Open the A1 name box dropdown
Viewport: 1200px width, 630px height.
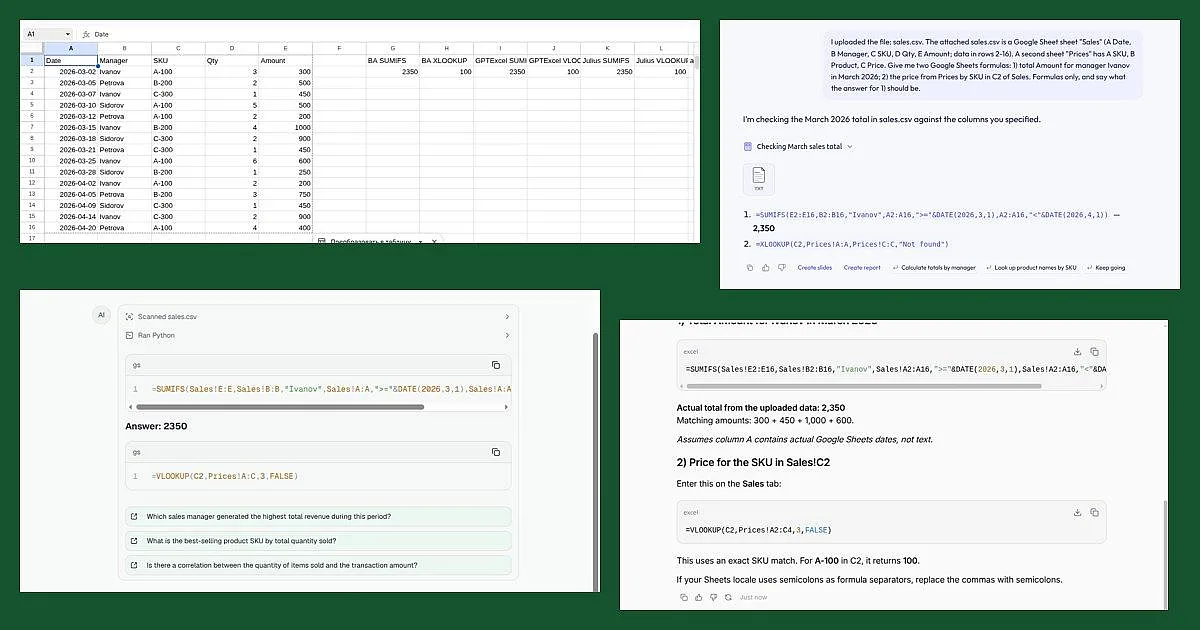point(67,34)
